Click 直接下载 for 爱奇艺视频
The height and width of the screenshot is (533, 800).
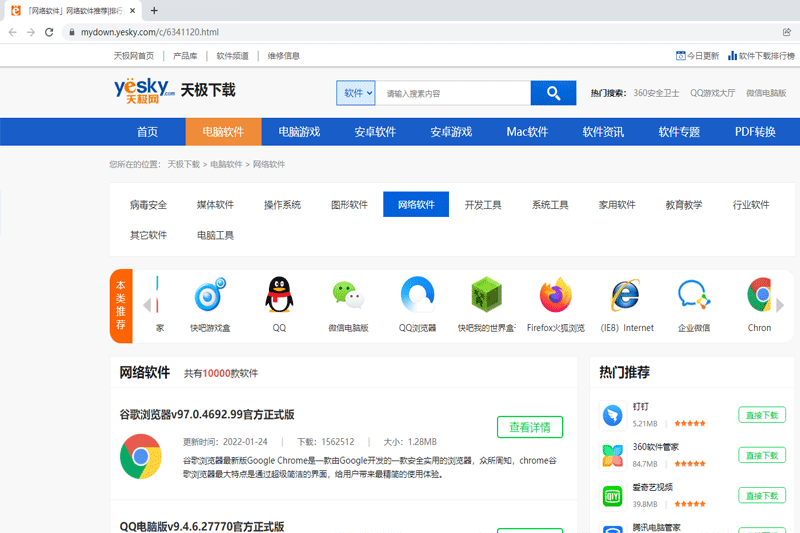point(762,495)
